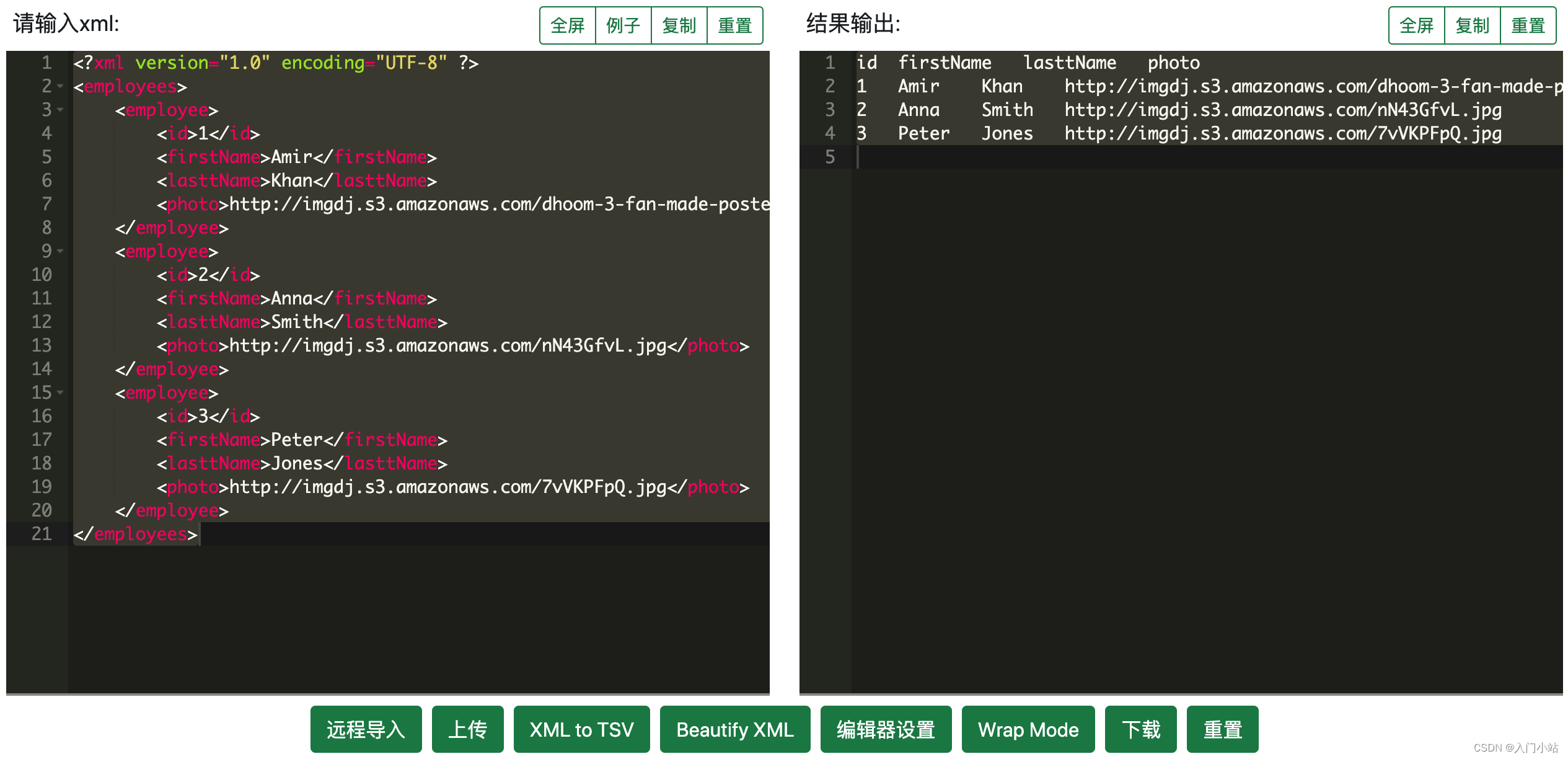1568x759 pixels.
Task: Copy the TSV output with 复制
Action: click(x=1473, y=25)
